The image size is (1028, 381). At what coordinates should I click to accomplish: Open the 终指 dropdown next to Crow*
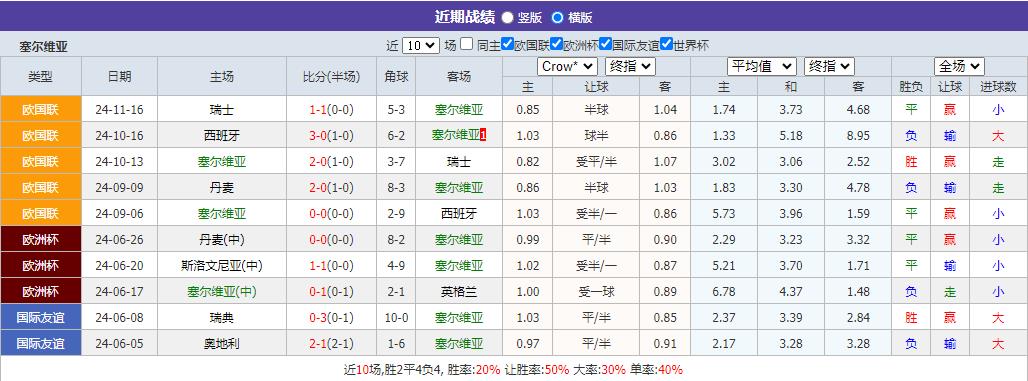click(x=630, y=66)
